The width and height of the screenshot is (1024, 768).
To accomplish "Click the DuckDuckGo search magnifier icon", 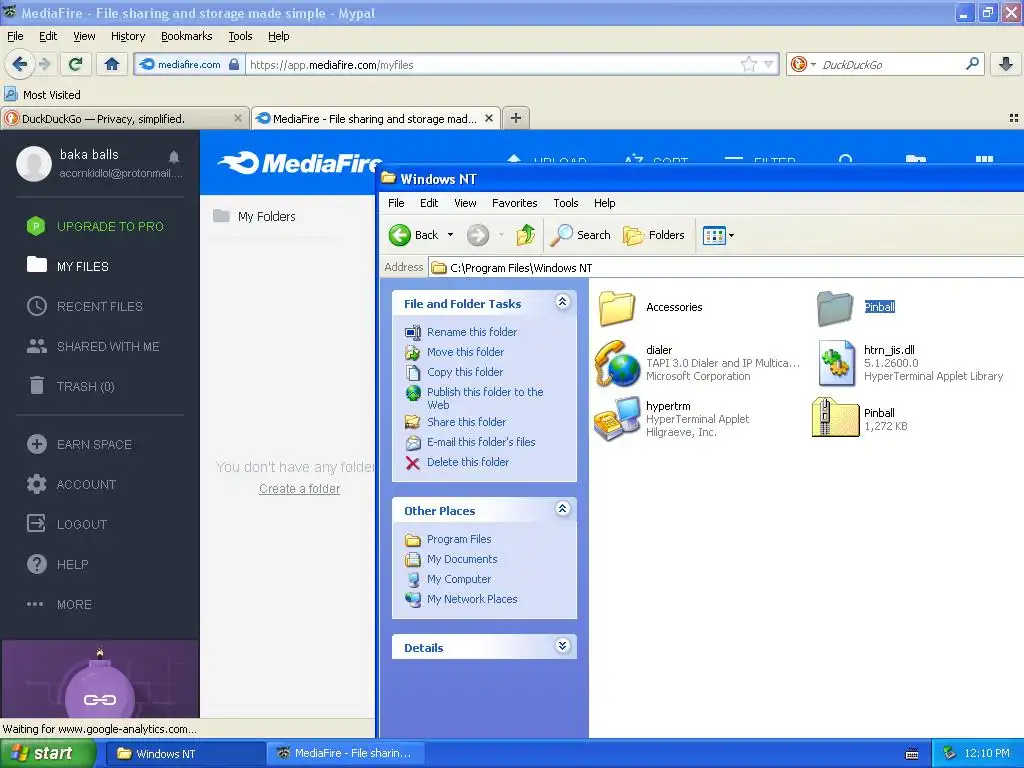I will point(972,64).
